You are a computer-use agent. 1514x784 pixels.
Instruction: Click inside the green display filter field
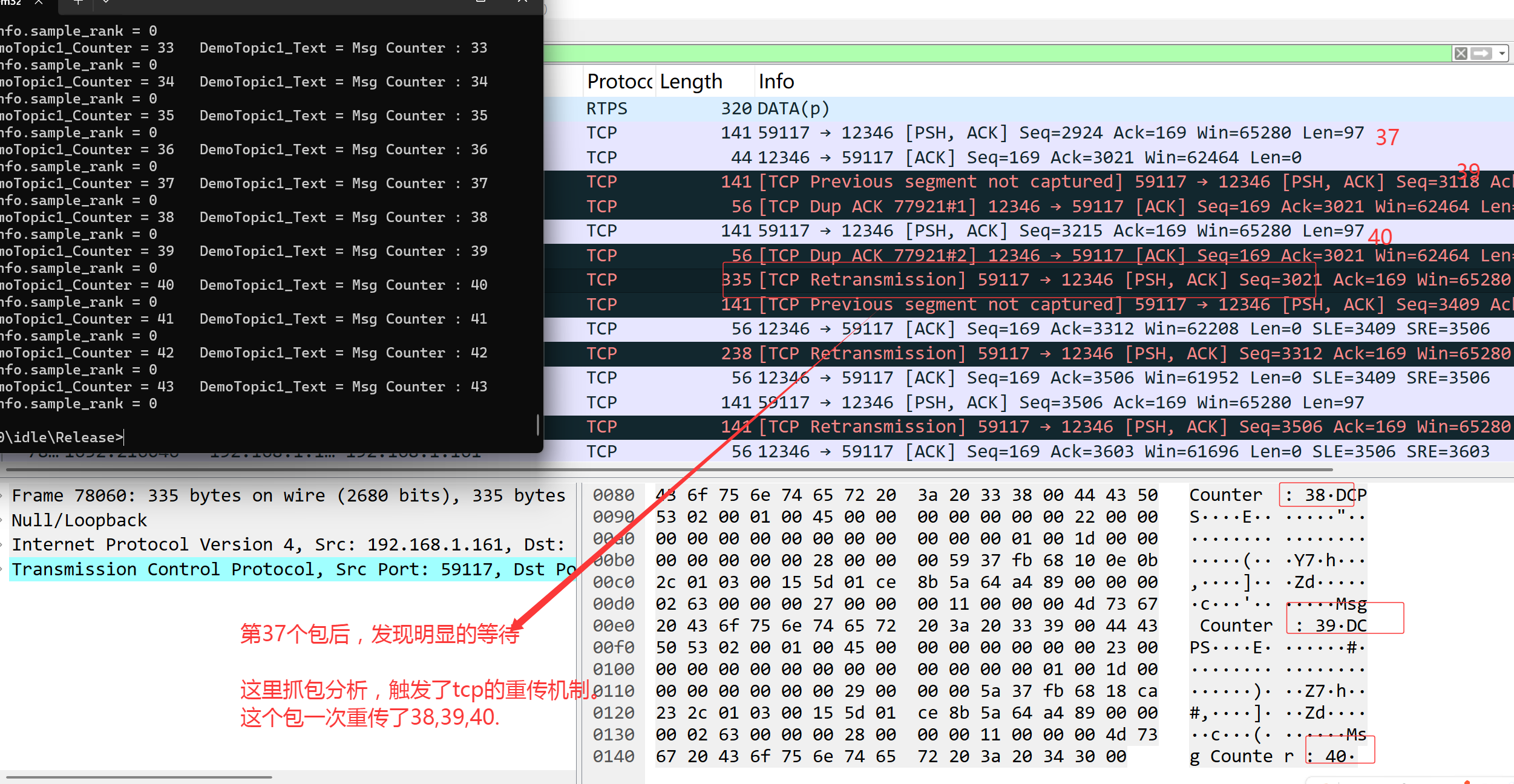pyautogui.click(x=968, y=53)
